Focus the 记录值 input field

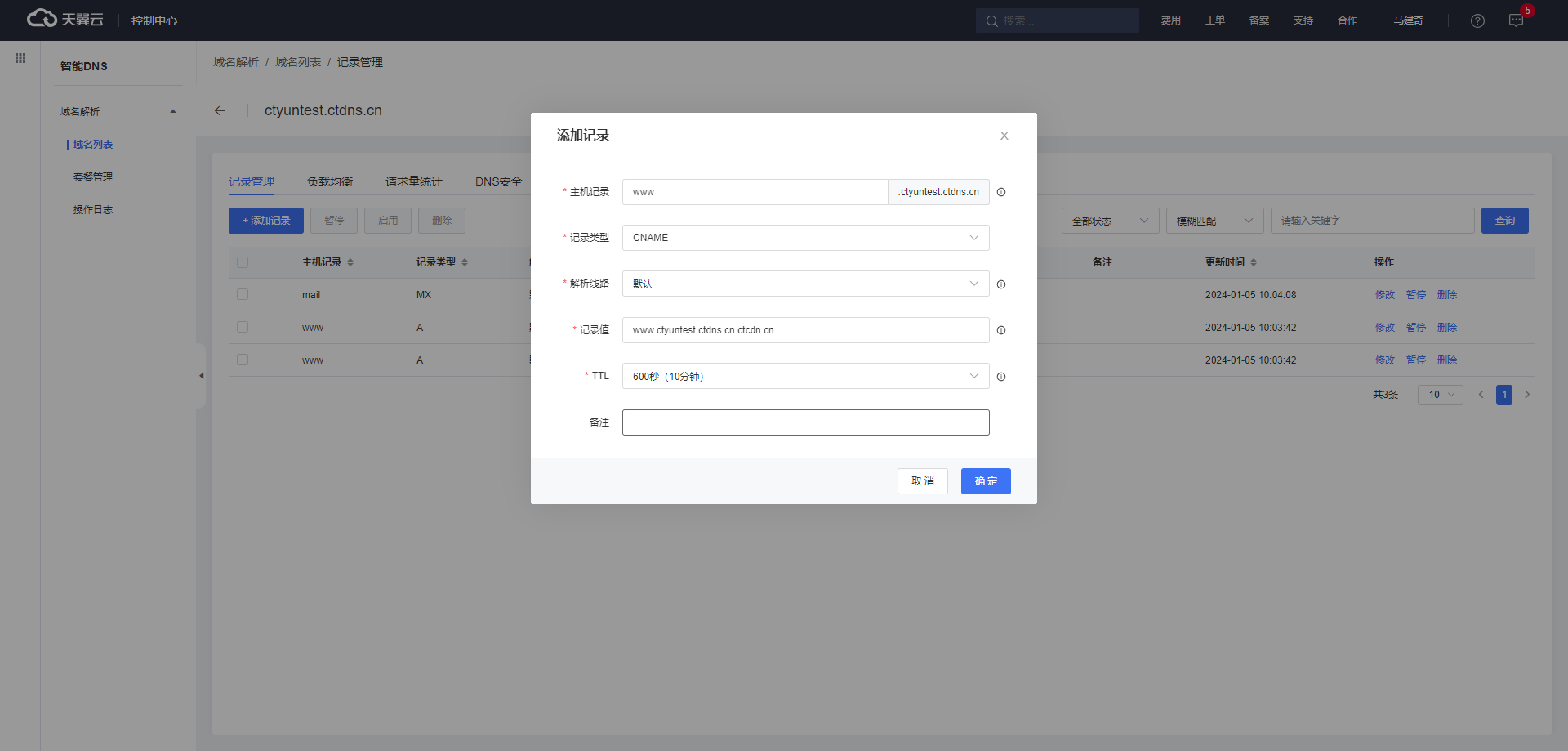coord(805,330)
